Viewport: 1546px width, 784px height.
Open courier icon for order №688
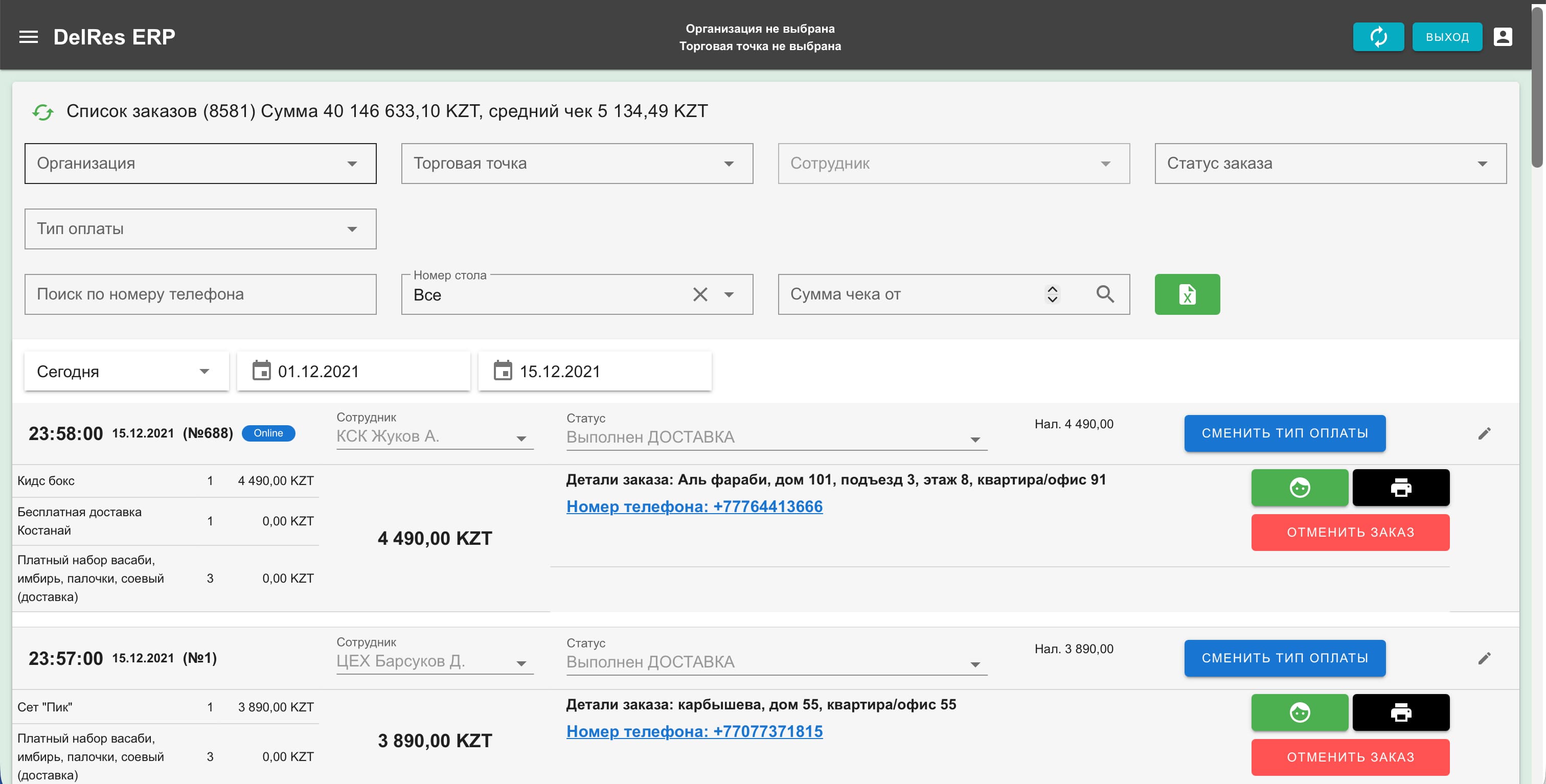pos(1300,487)
